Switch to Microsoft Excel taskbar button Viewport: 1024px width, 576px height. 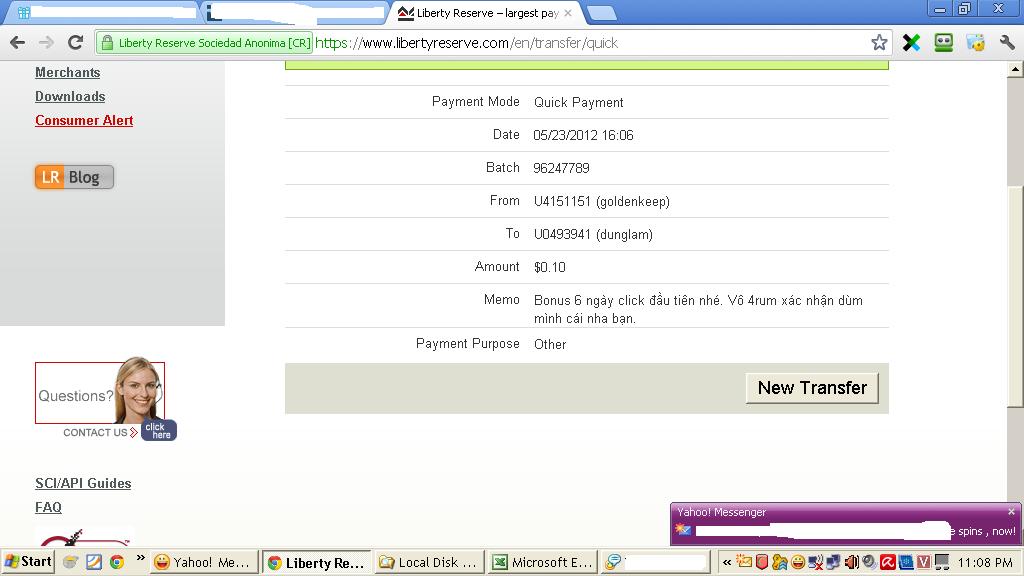coord(543,562)
